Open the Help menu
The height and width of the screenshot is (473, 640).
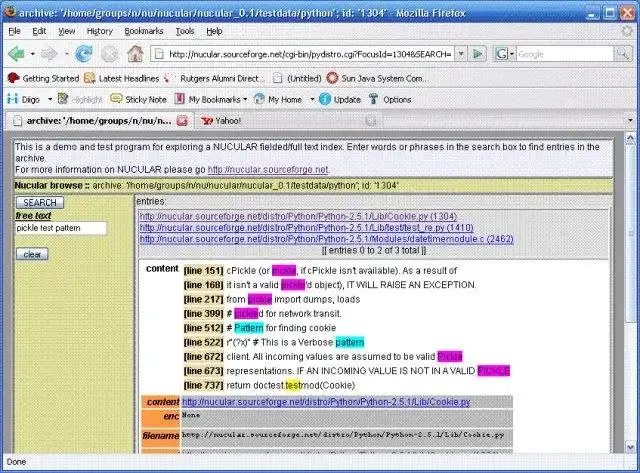[x=214, y=31]
